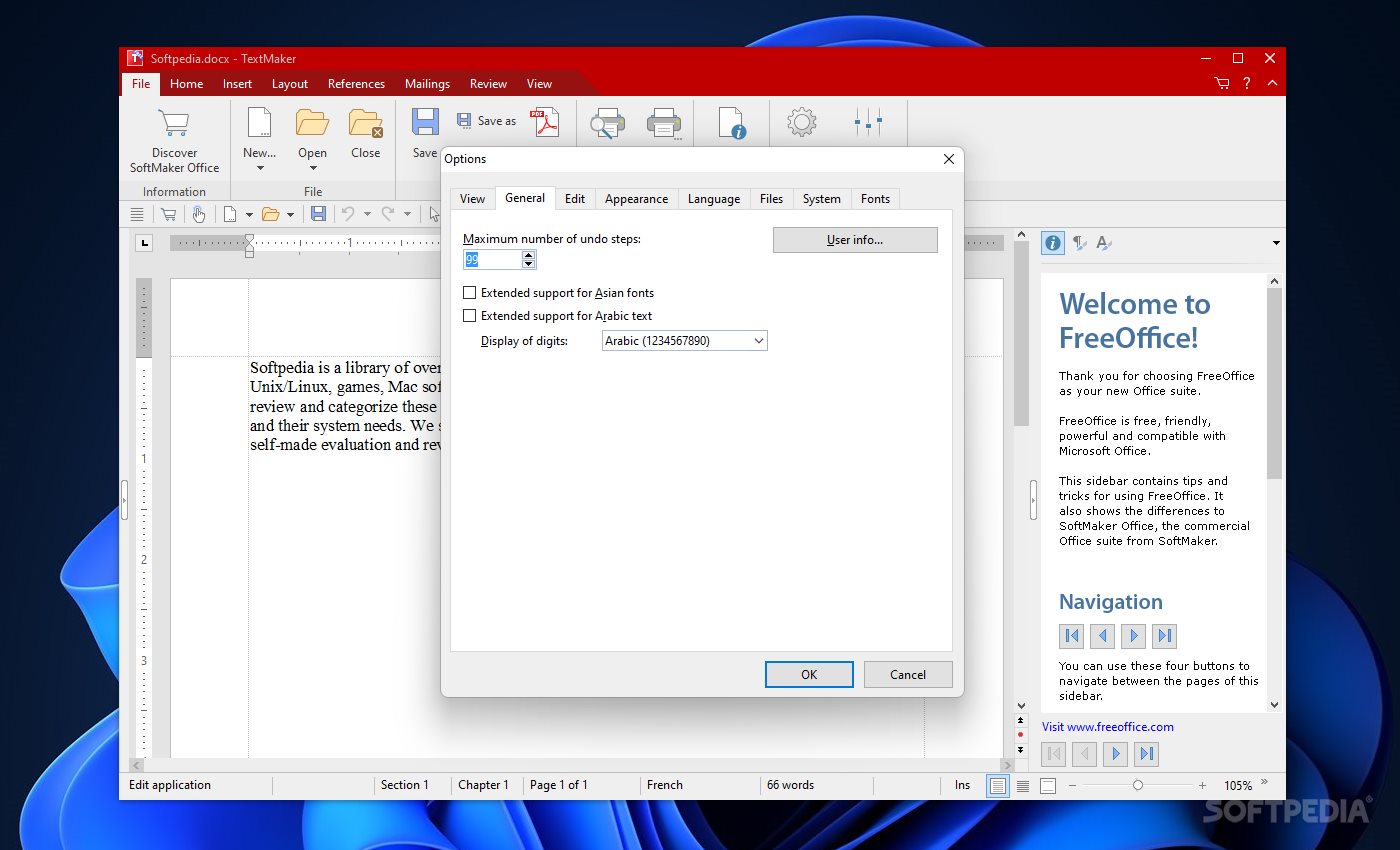Click the zoom slider handle in status bar
Screen dimensions: 1400x850
tap(1138, 786)
